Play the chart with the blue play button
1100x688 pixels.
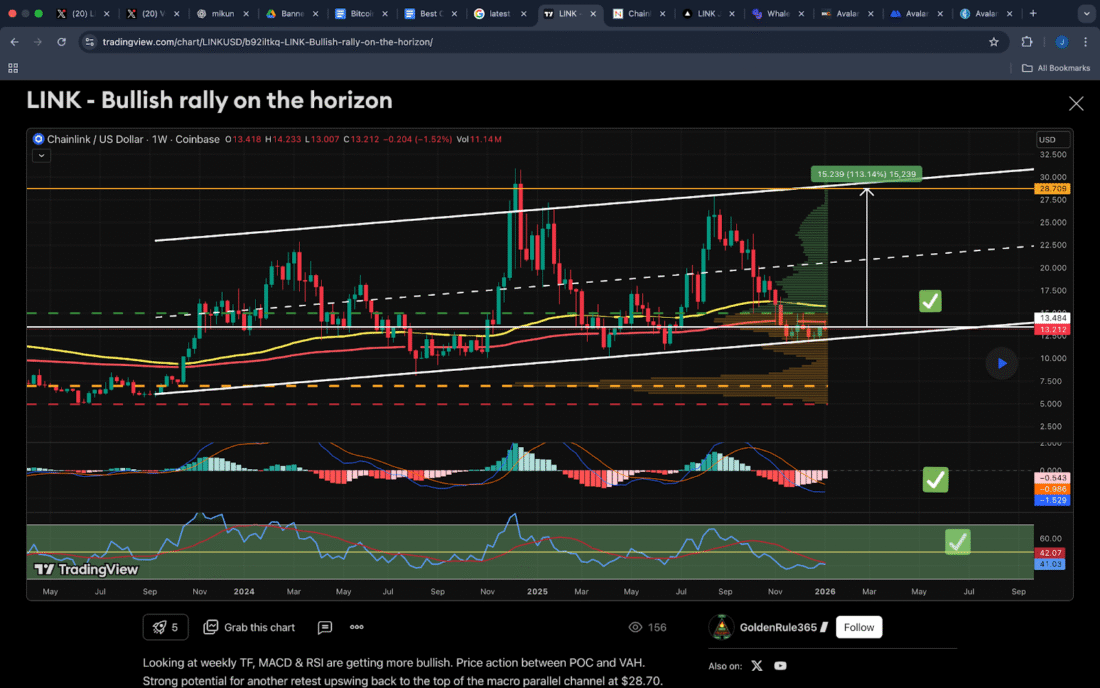(1002, 363)
